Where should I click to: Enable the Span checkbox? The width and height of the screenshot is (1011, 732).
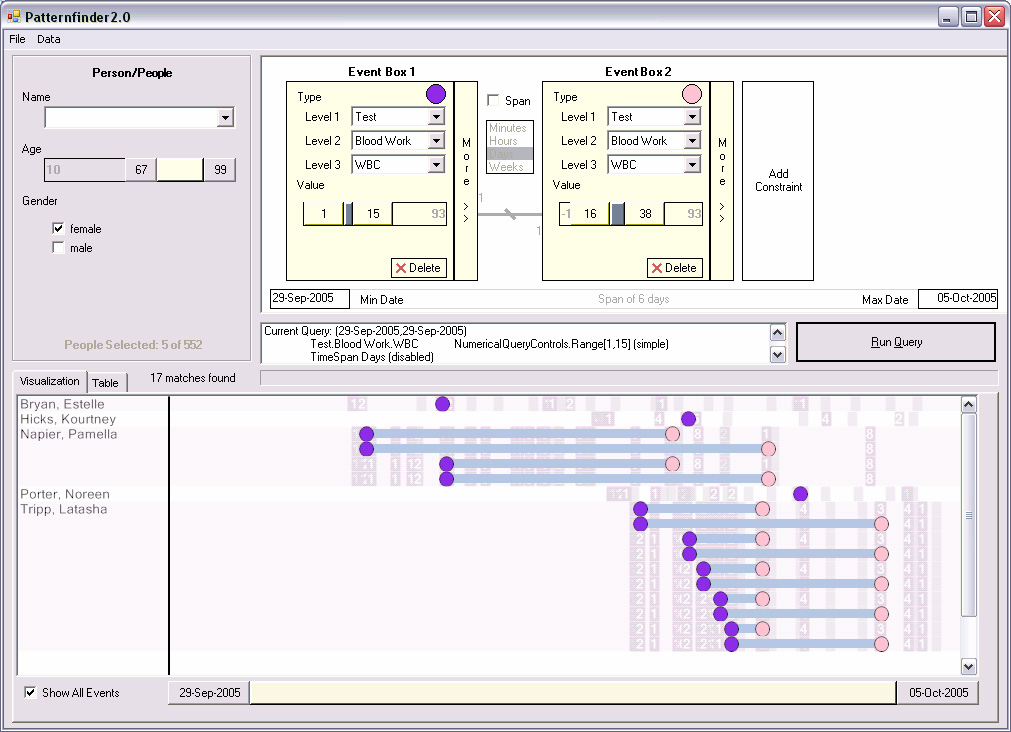tap(493, 100)
